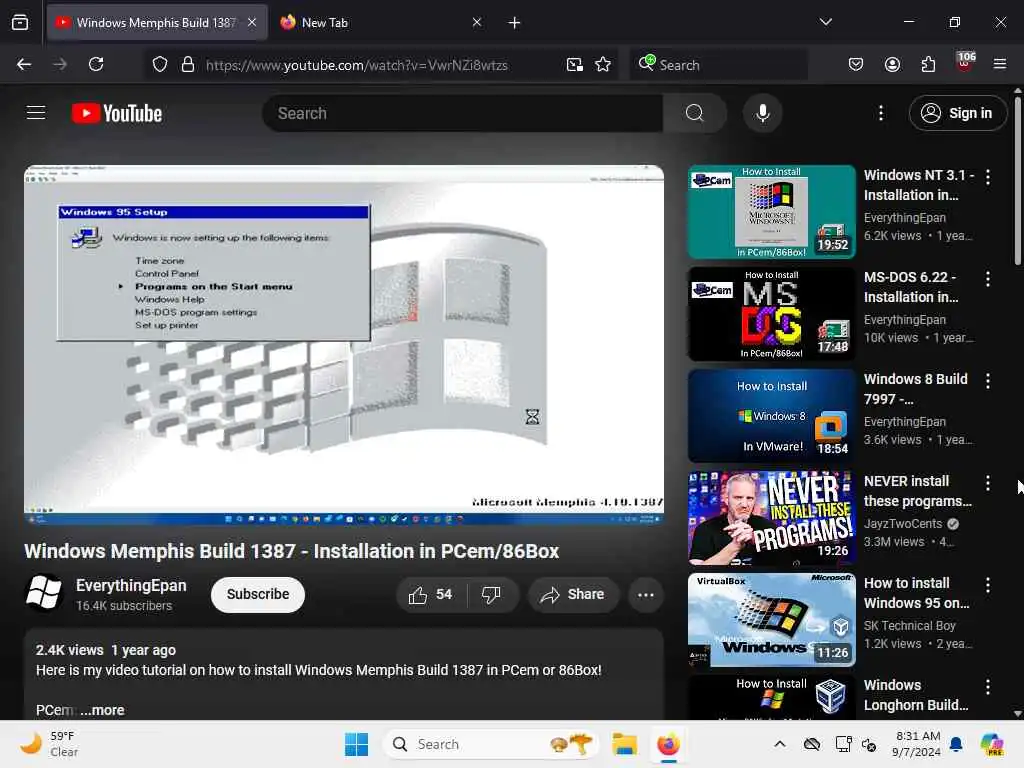Open Windows NT 3.1 Installation video title

pos(918,185)
